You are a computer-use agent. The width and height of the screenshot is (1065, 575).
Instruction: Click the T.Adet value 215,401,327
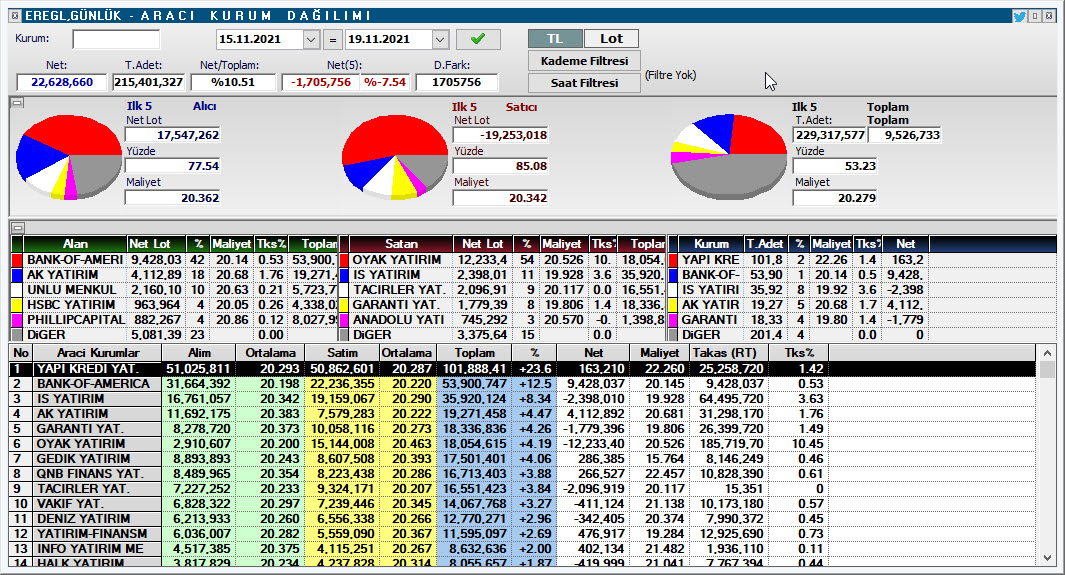pyautogui.click(x=149, y=82)
